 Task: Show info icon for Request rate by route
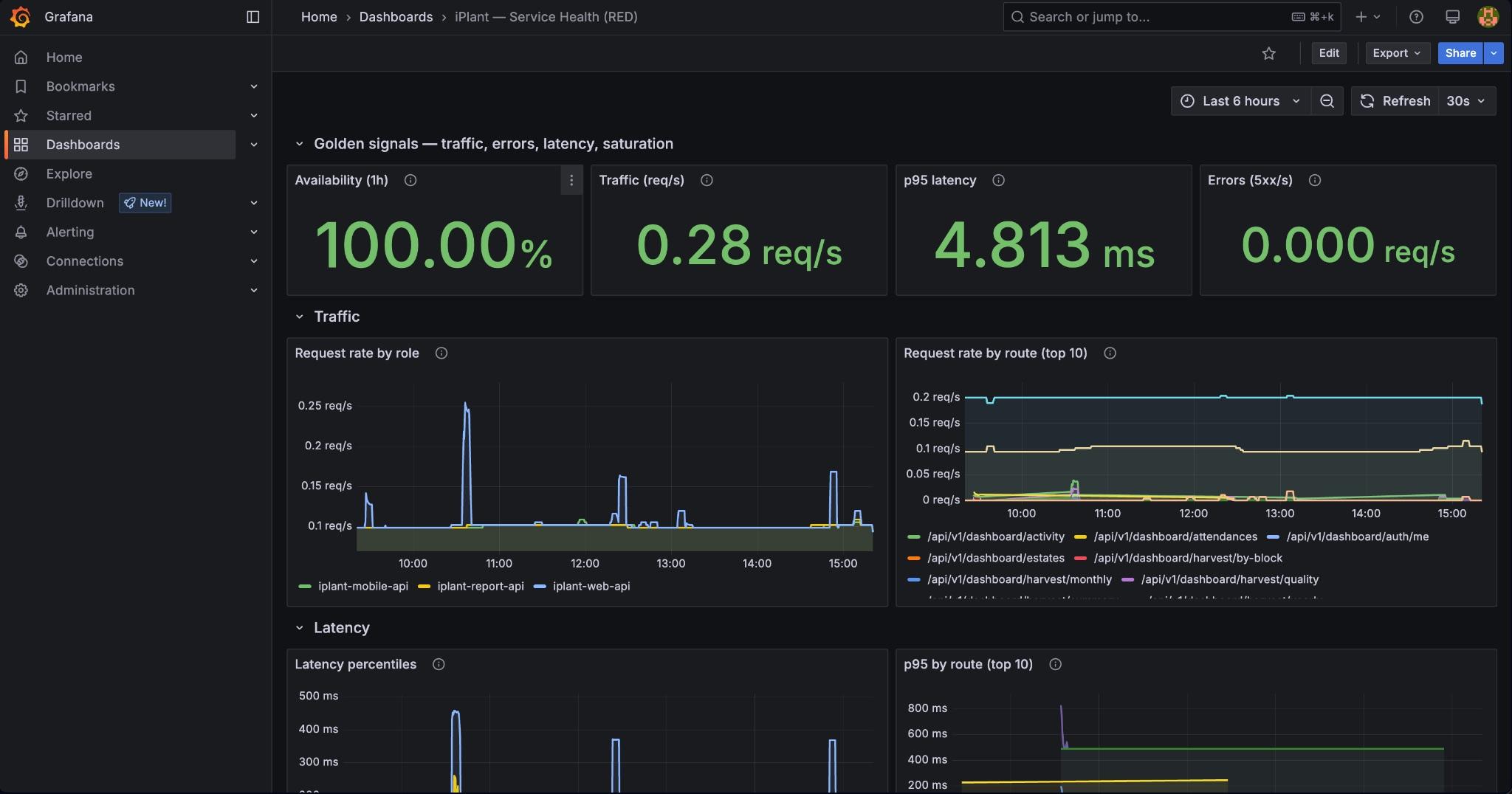[1110, 353]
